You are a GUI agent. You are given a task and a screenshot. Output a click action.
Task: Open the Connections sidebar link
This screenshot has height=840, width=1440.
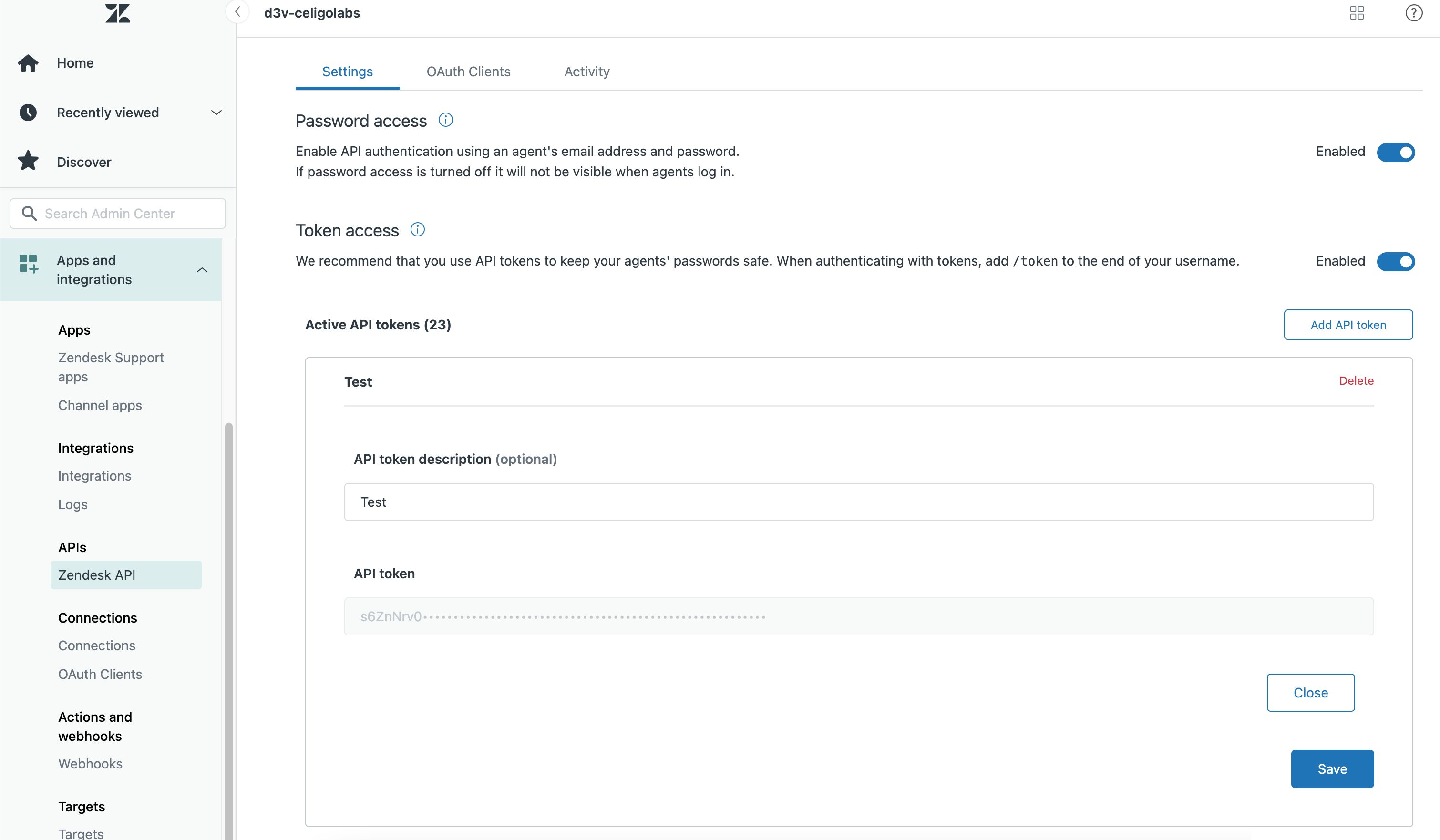tap(97, 645)
